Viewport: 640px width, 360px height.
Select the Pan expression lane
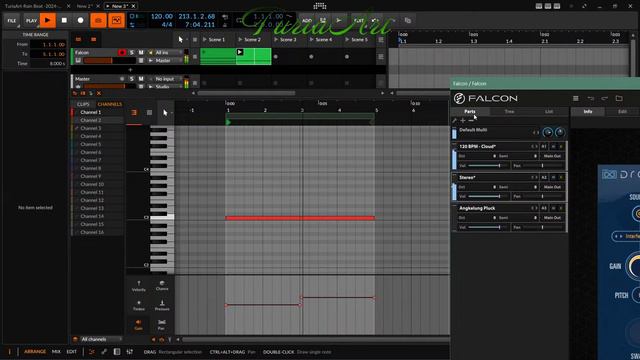(162, 325)
